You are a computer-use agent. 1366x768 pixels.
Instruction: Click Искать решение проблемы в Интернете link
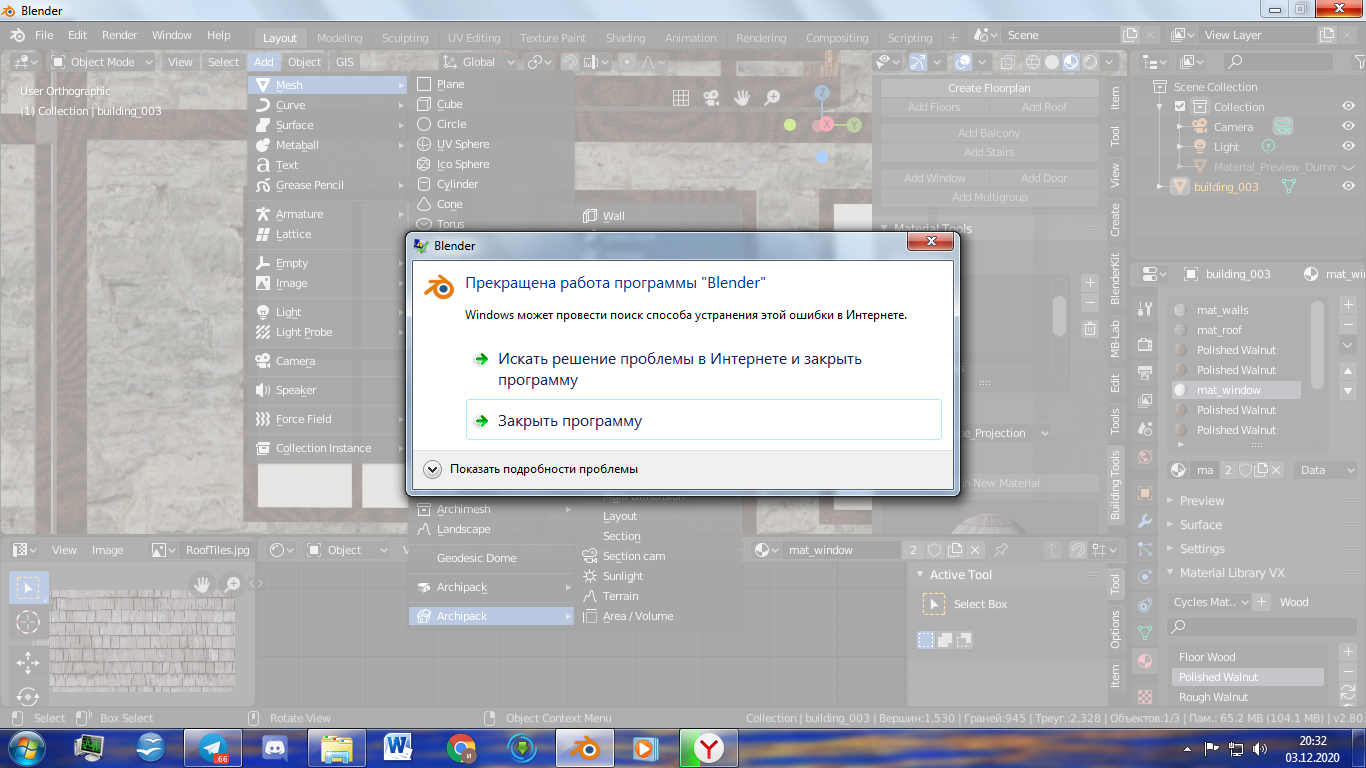(x=704, y=369)
